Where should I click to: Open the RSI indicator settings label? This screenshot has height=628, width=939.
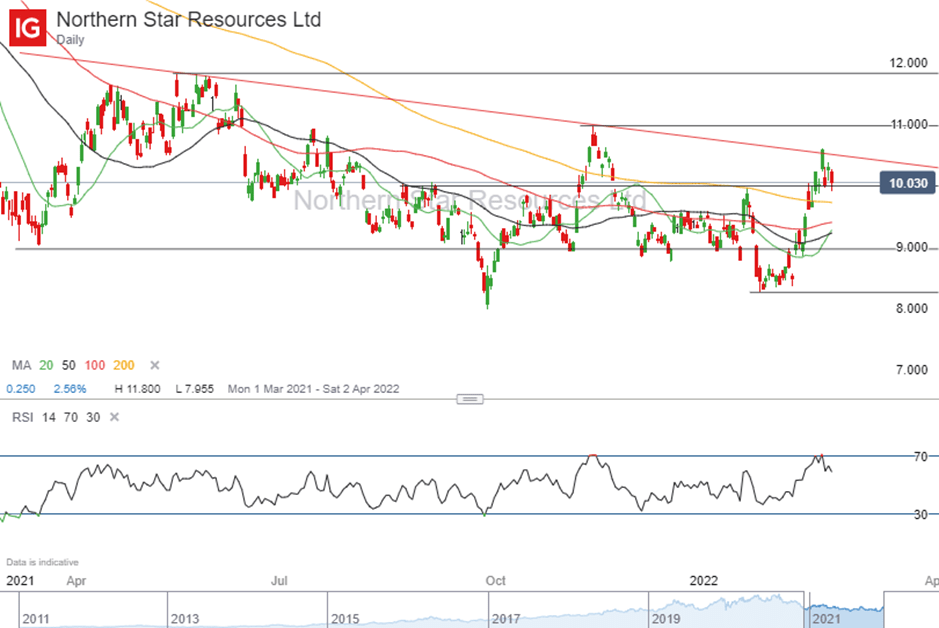click(23, 417)
